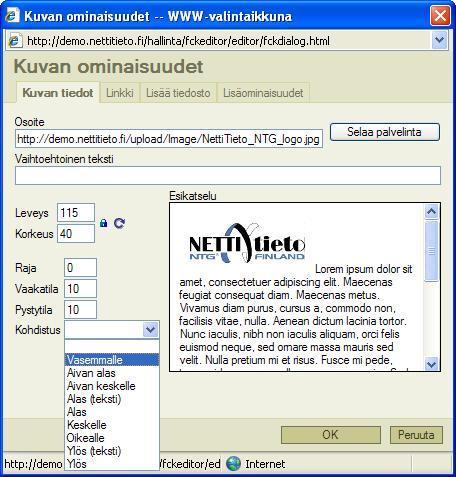
Task: Click the Peruuta button
Action: [416, 435]
